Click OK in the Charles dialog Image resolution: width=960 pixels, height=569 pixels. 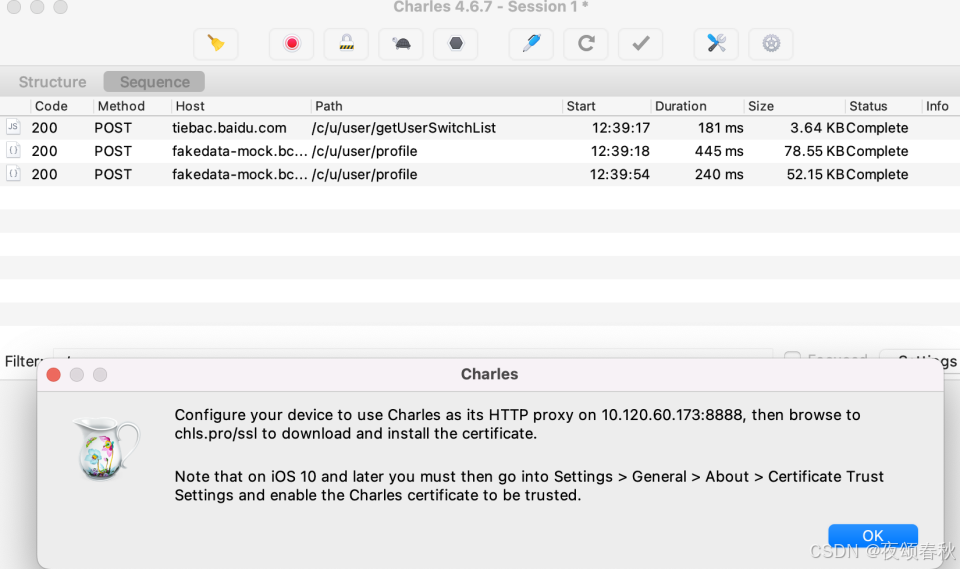[872, 535]
